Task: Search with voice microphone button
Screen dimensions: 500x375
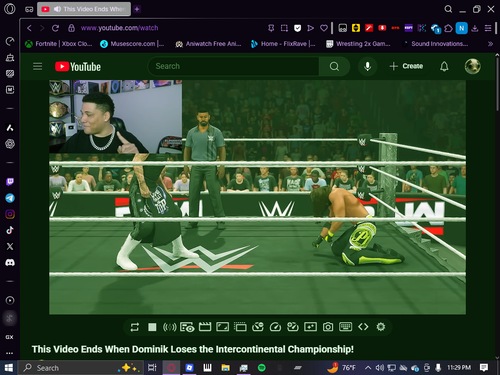Action: pos(367,66)
